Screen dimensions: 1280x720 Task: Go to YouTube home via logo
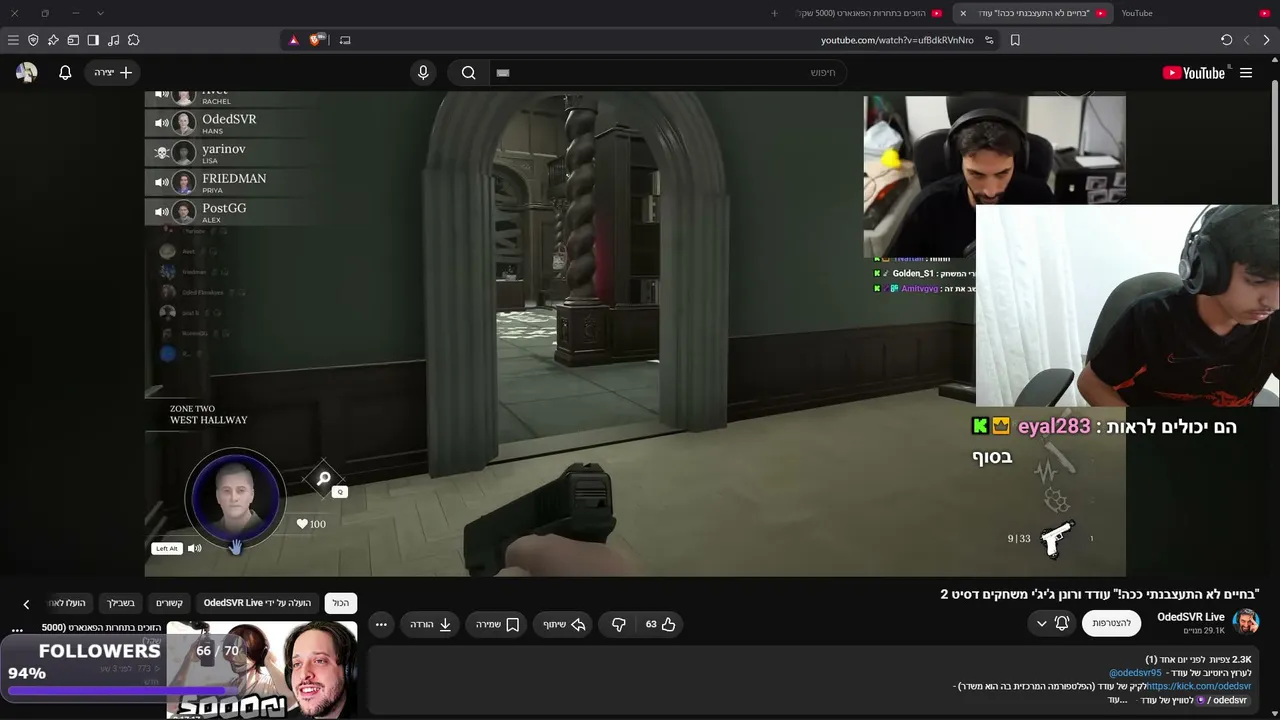(1194, 73)
